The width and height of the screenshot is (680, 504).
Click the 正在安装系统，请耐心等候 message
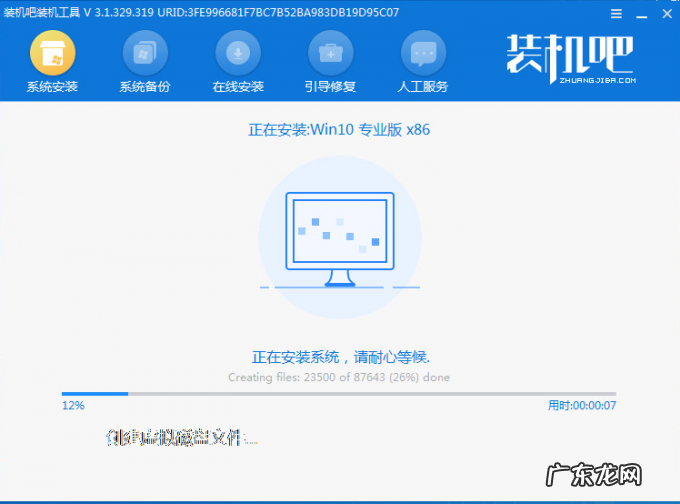click(x=341, y=357)
